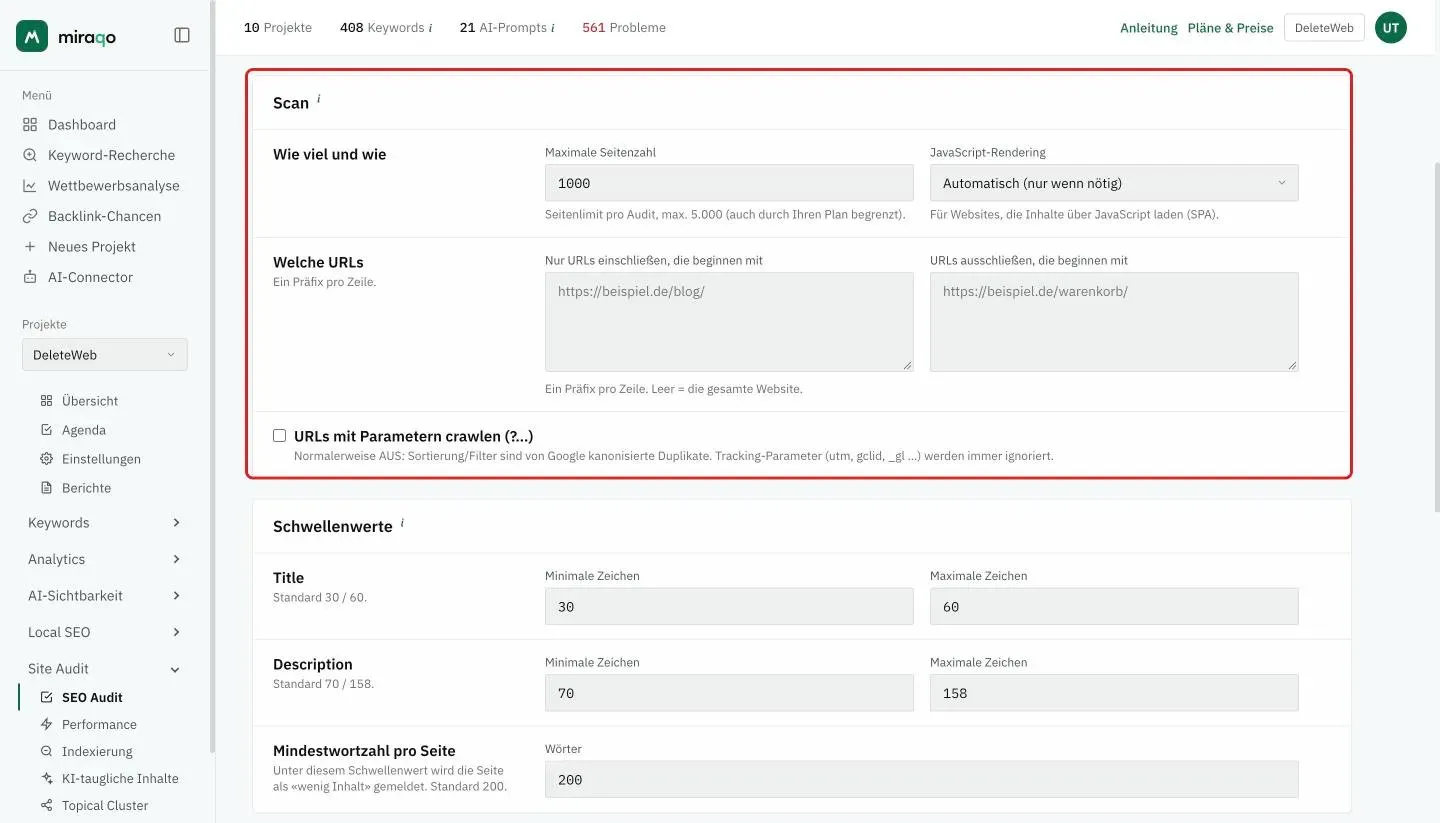
Task: Click the Topical Cluster nodes icon
Action: [x=46, y=805]
